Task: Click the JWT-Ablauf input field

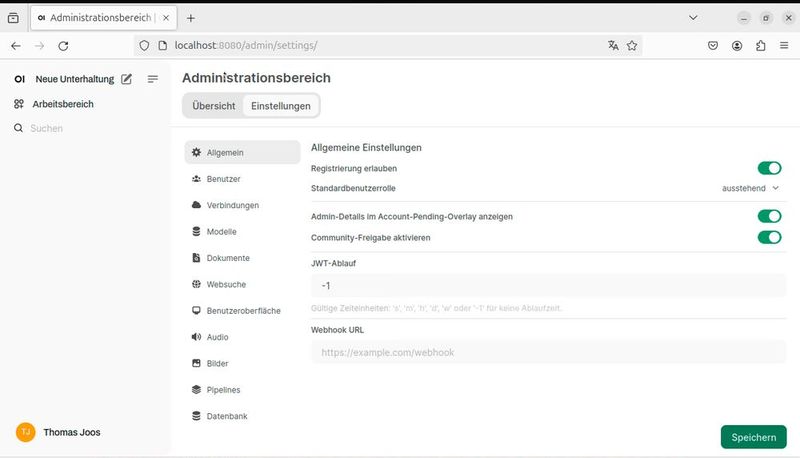Action: [548, 287]
